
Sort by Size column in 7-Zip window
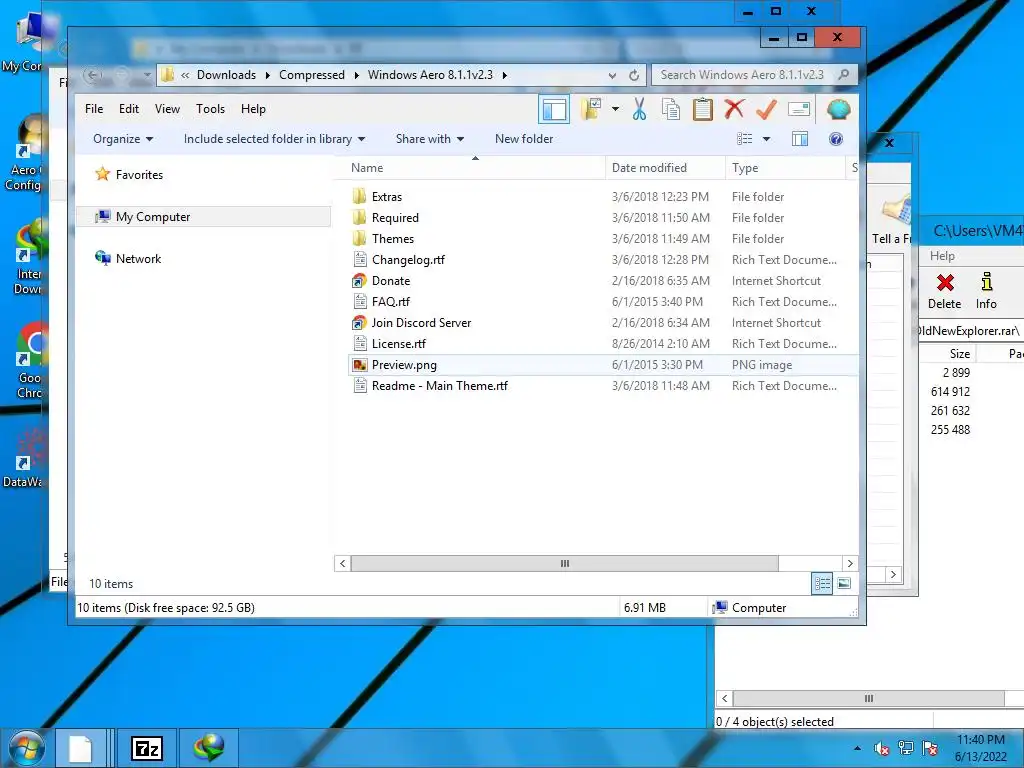point(959,353)
